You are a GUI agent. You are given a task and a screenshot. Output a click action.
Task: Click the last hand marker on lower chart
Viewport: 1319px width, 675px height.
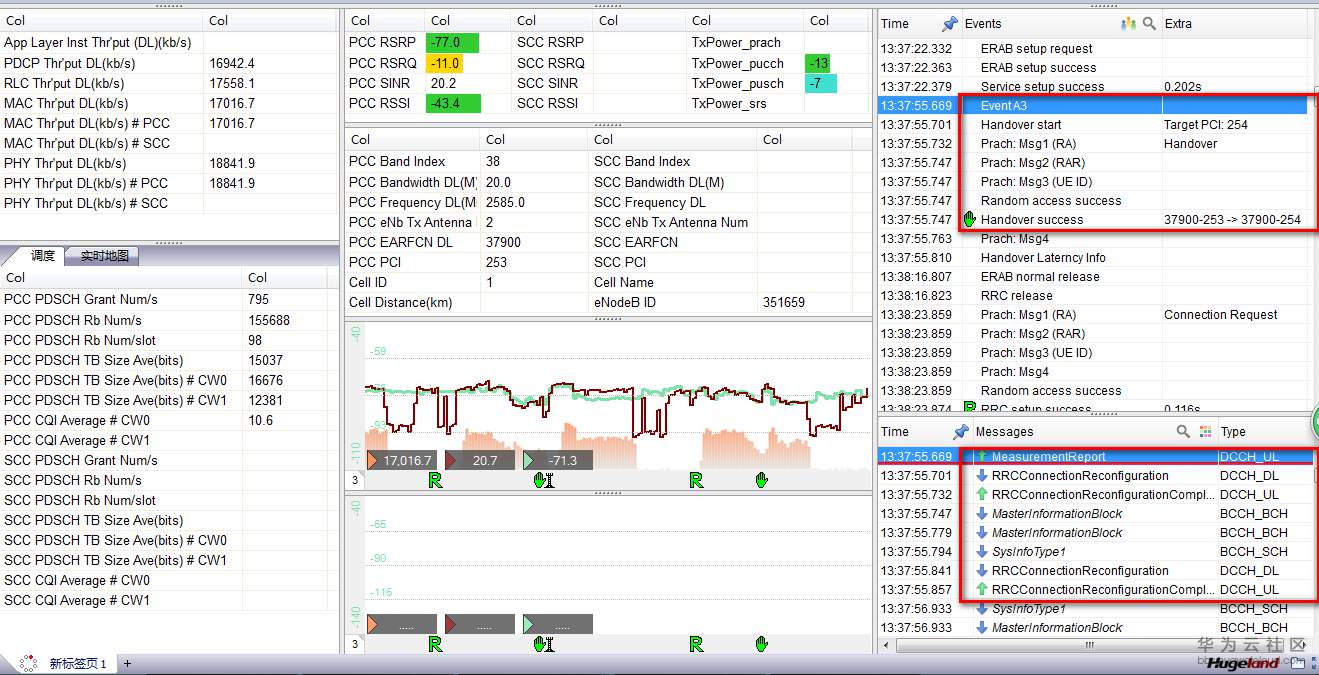[762, 644]
